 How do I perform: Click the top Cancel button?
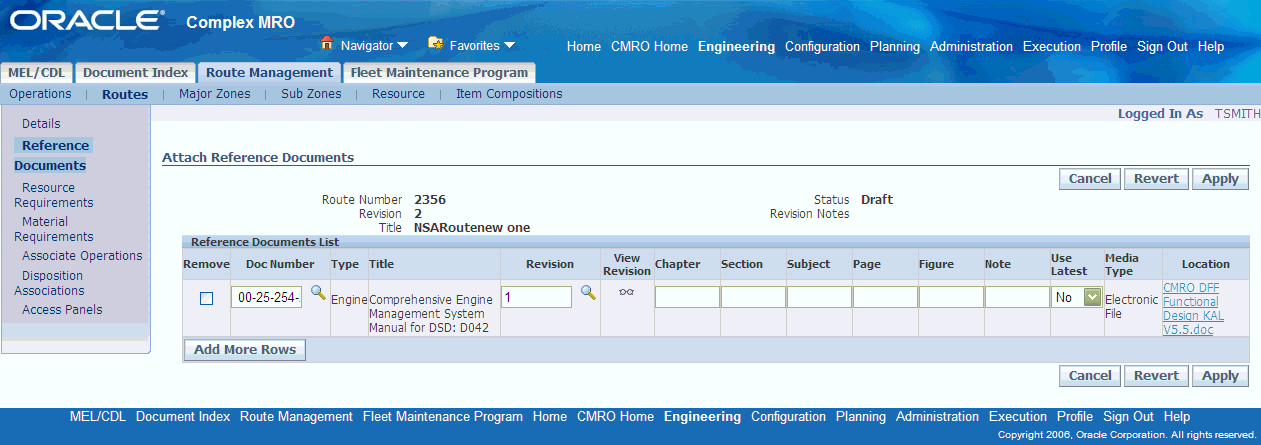click(1090, 179)
